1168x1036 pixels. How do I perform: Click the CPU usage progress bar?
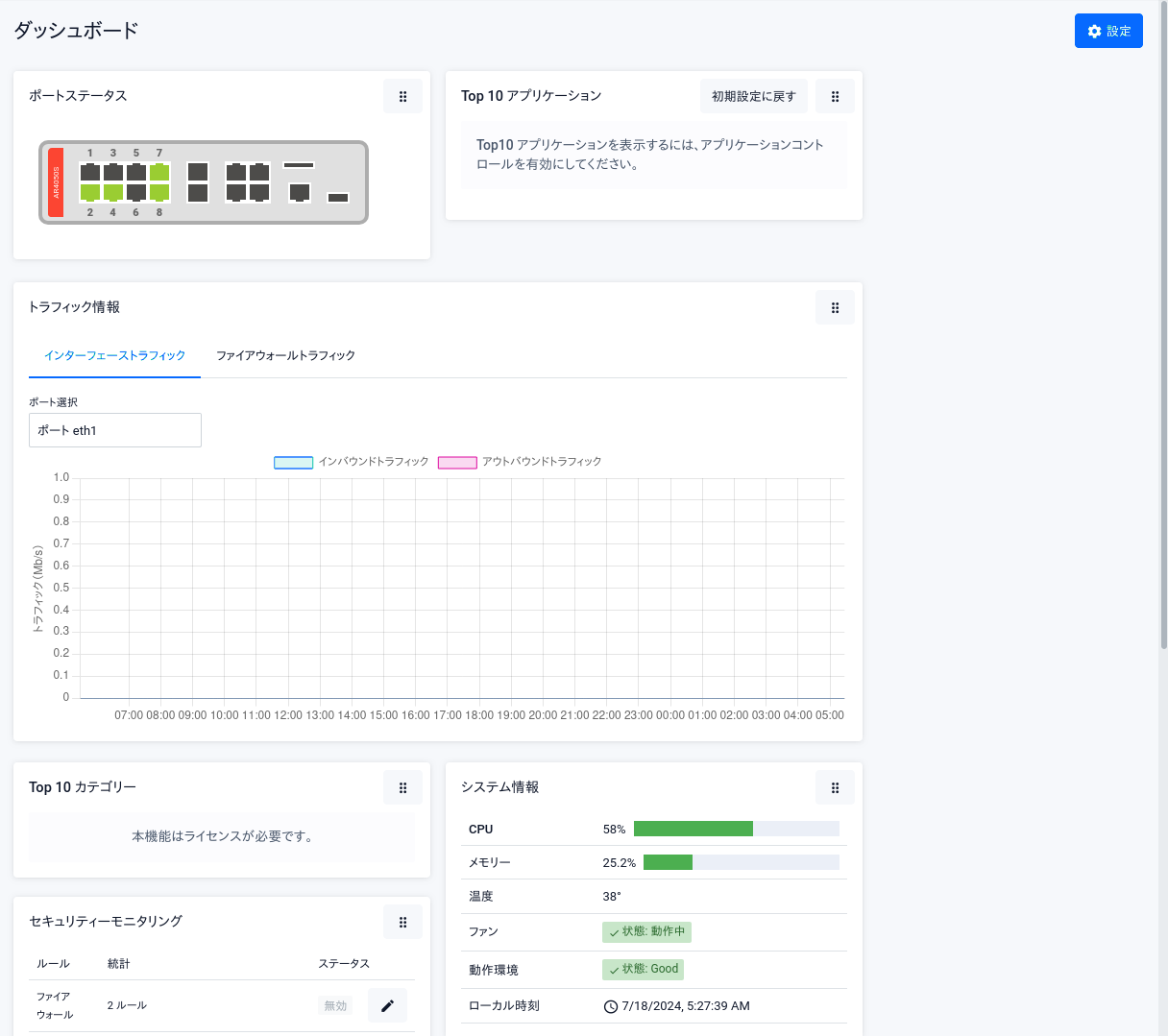point(736,829)
